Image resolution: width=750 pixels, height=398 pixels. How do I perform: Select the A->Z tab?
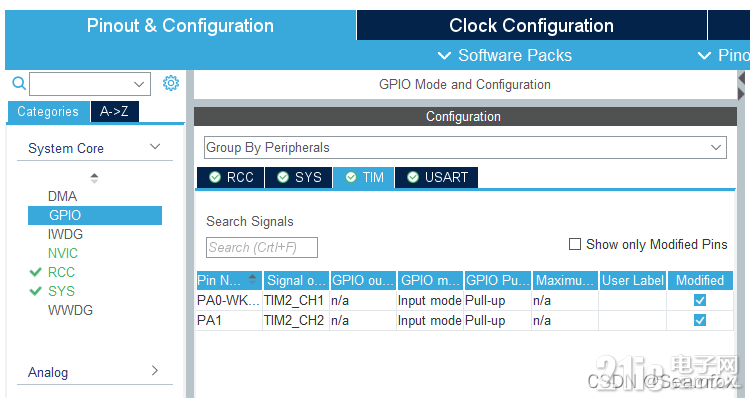[114, 111]
